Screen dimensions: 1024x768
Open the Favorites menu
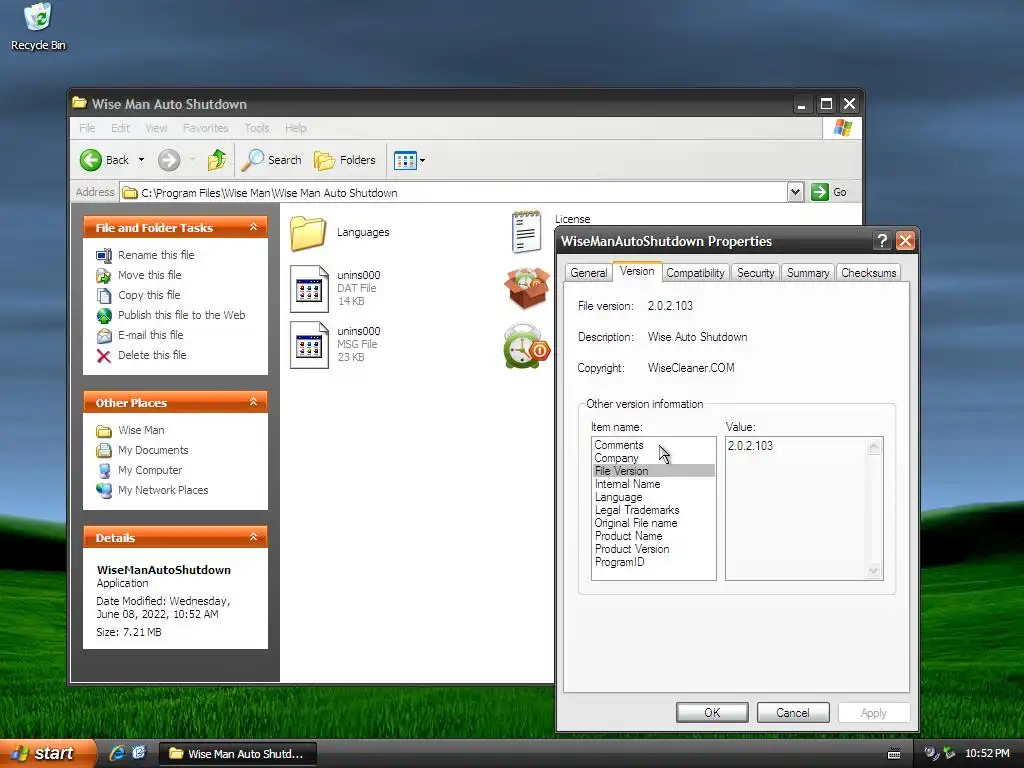pos(206,128)
